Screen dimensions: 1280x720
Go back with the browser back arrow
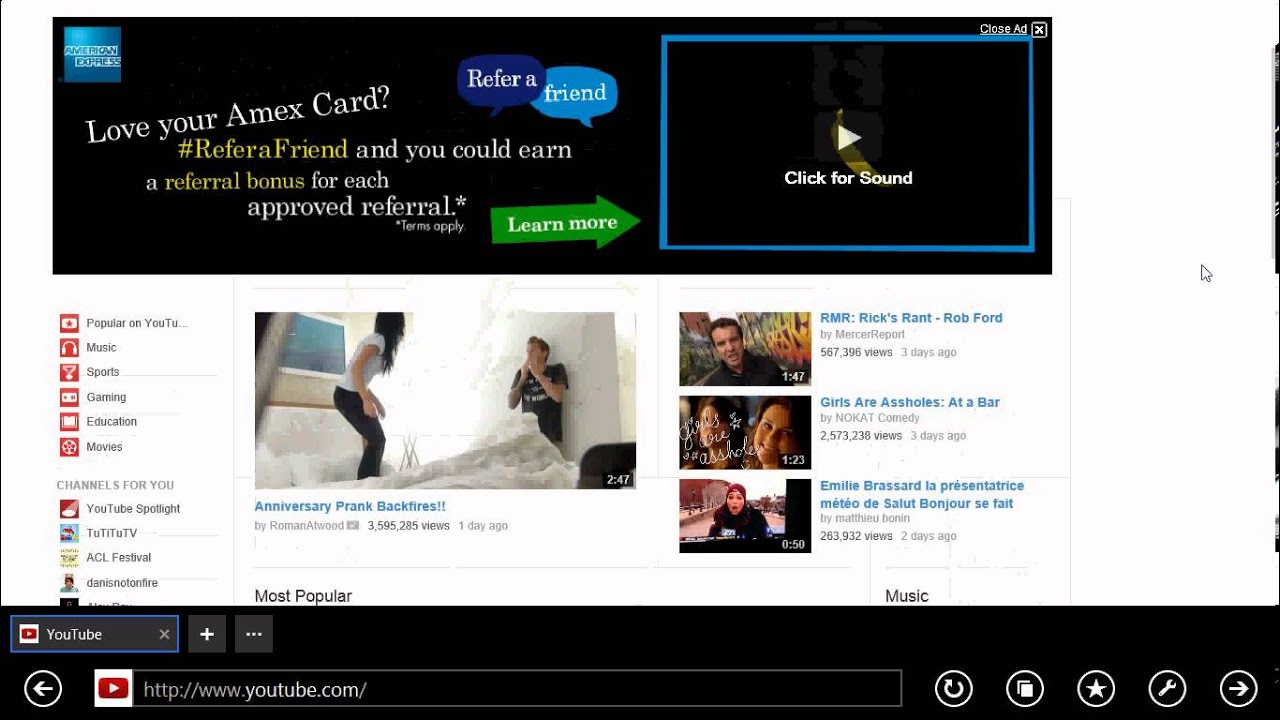[x=43, y=688]
